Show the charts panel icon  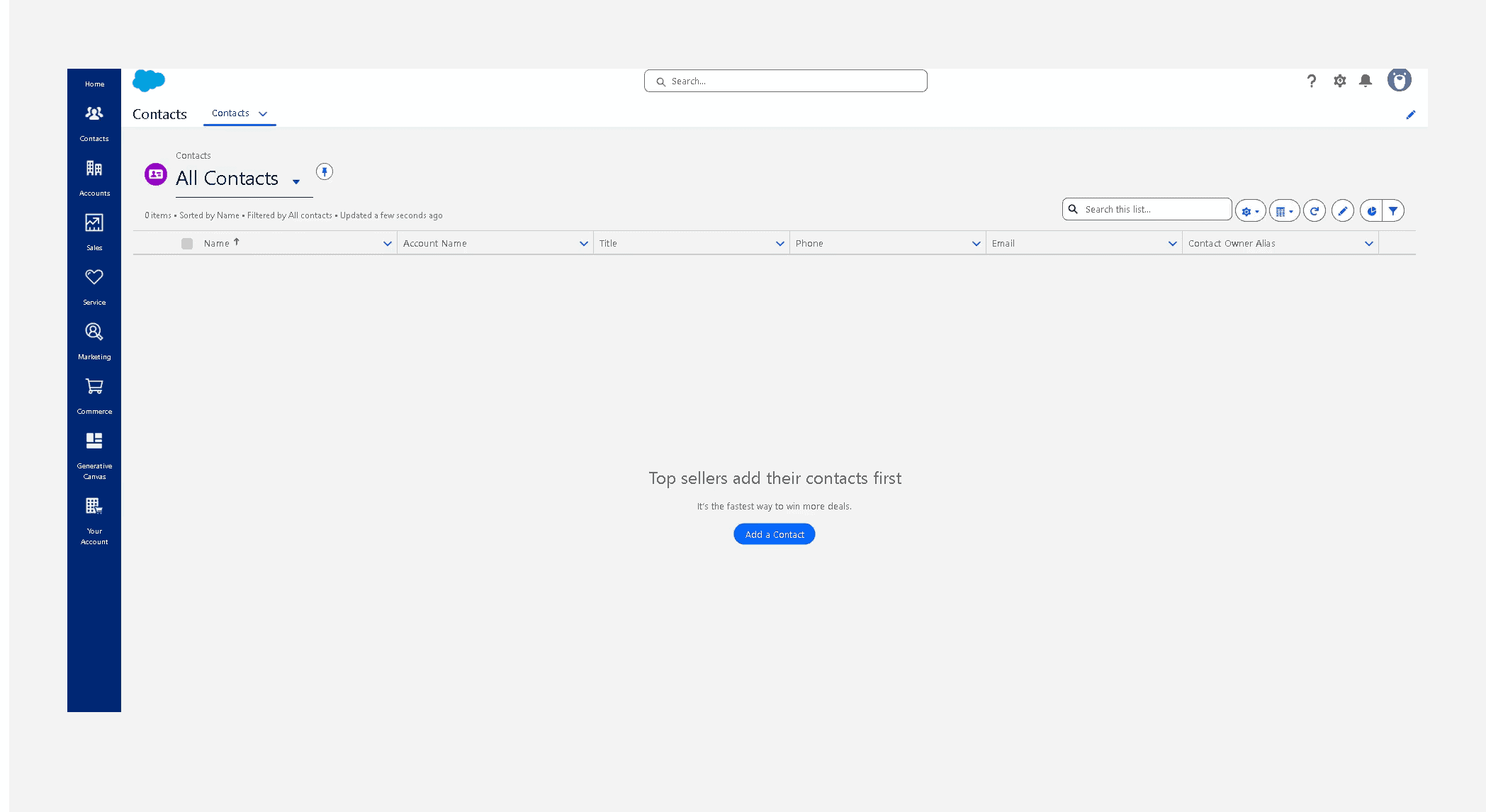1371,210
